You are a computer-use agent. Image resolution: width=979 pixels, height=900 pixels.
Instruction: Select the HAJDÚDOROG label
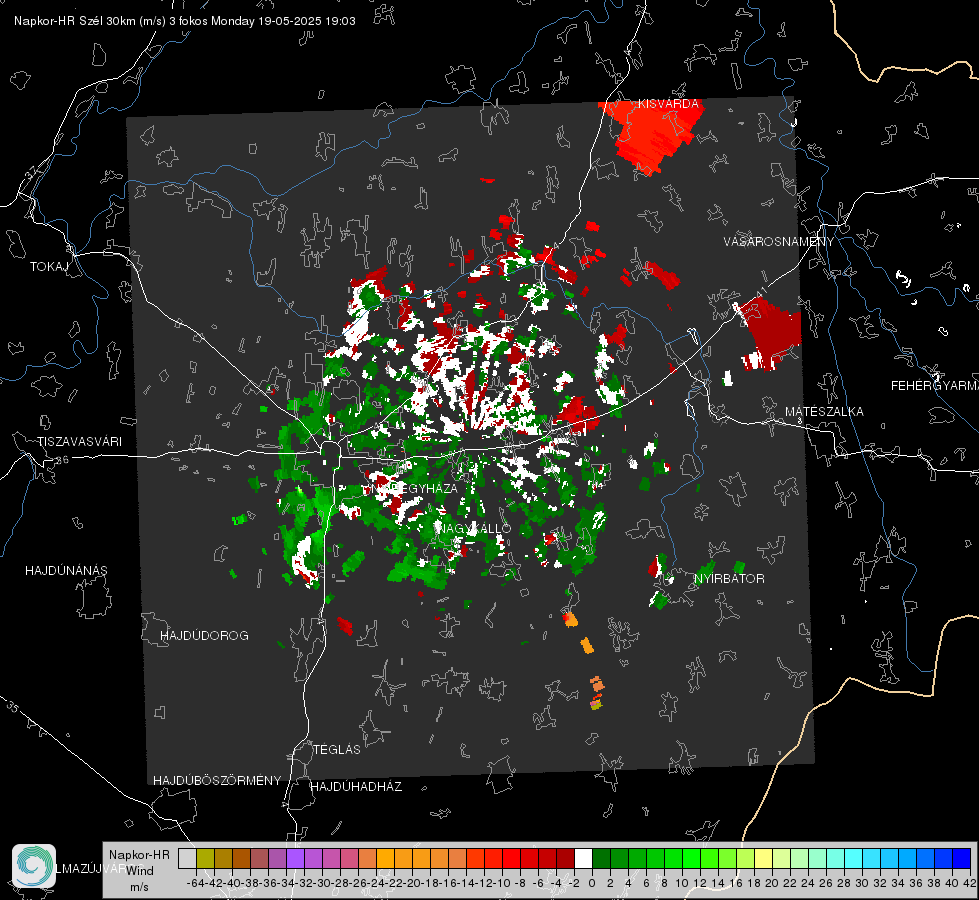(204, 635)
